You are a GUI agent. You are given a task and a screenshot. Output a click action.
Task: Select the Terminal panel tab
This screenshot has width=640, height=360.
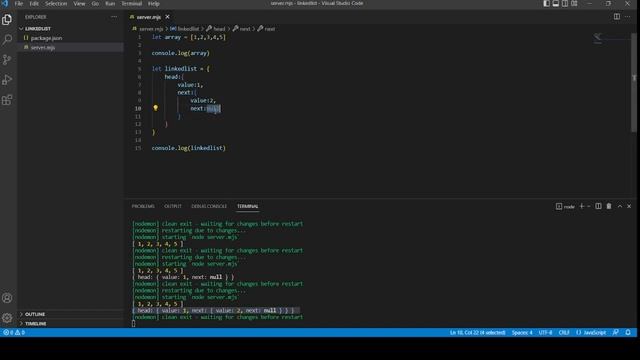(247, 206)
